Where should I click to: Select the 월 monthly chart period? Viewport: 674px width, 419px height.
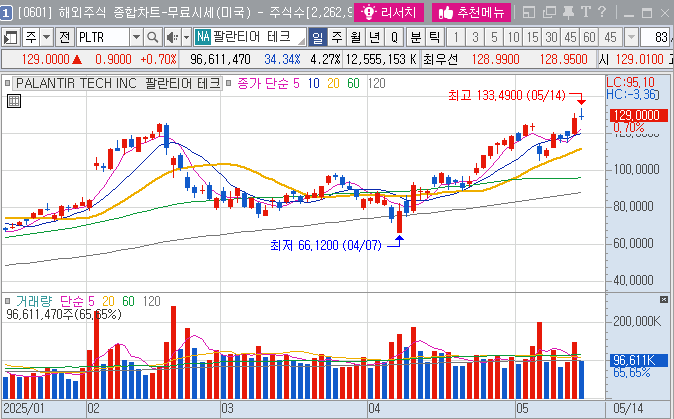[355, 38]
